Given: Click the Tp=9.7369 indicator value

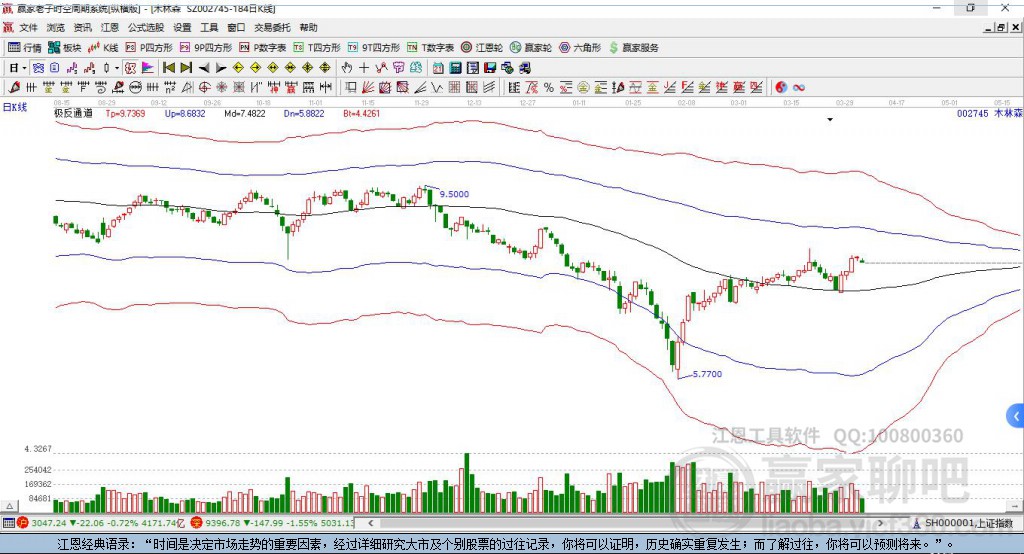Looking at the screenshot, I should click(x=125, y=113).
